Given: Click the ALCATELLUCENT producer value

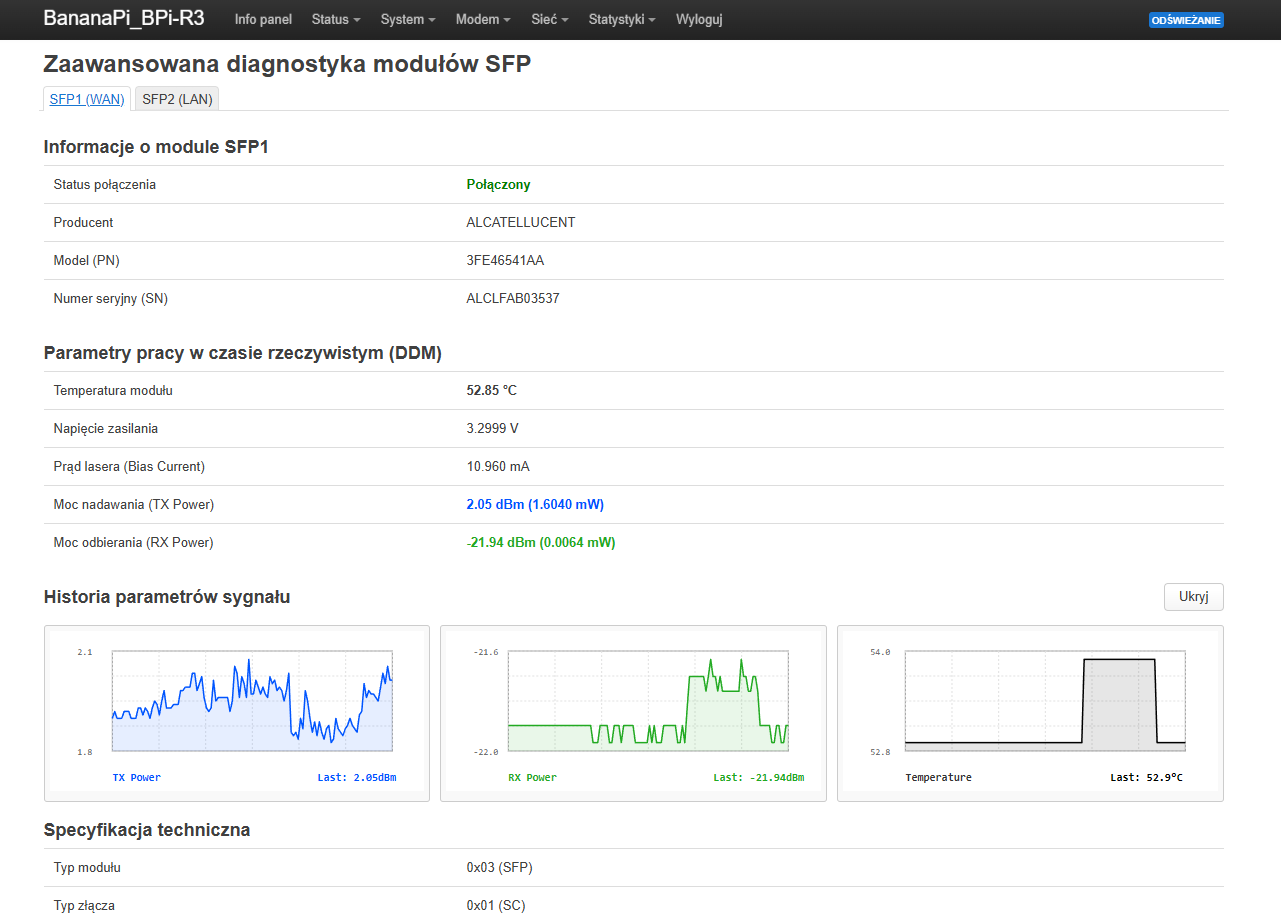Looking at the screenshot, I should pos(521,223).
